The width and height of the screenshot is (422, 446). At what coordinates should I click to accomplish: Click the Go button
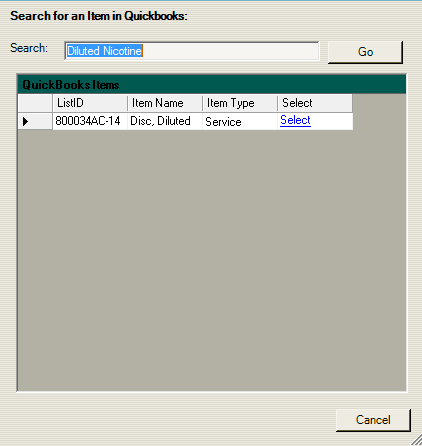tap(365, 52)
